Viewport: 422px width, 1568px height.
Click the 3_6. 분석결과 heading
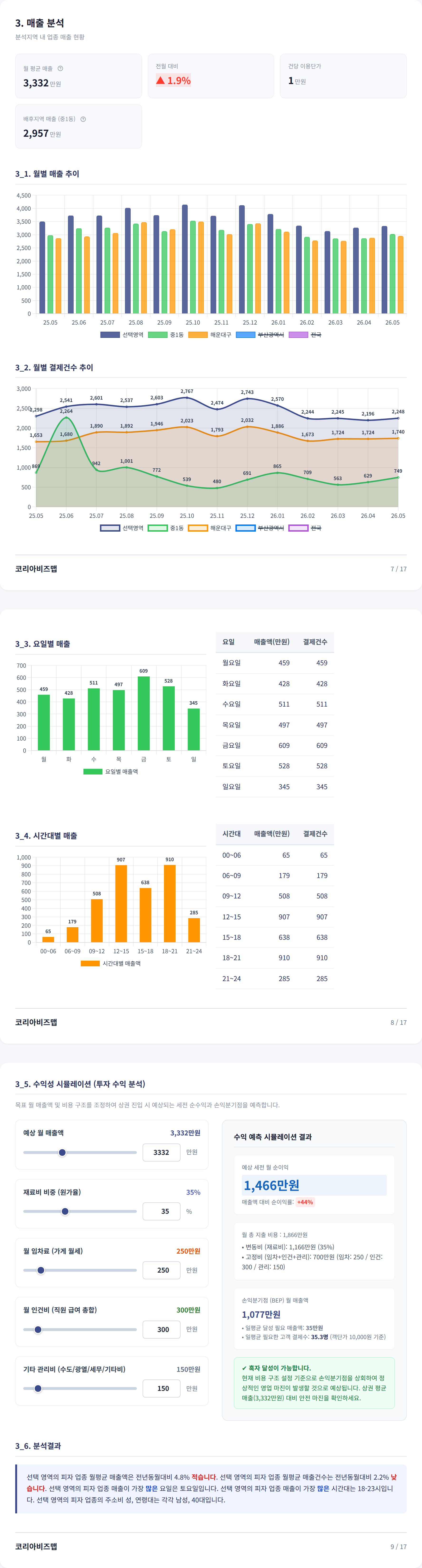coord(38,1446)
